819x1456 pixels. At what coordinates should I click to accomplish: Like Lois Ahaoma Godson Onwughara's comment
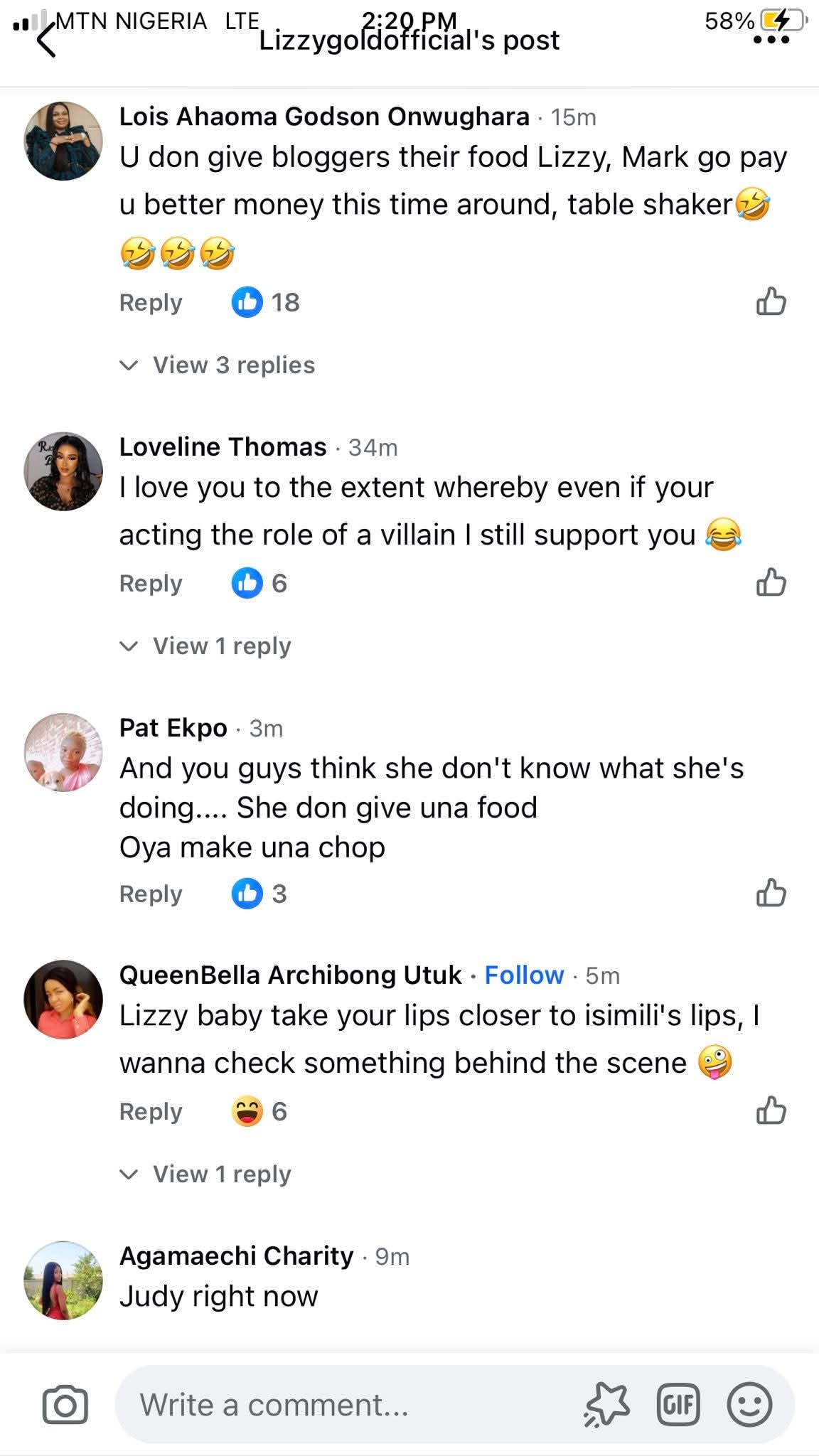pyautogui.click(x=771, y=301)
